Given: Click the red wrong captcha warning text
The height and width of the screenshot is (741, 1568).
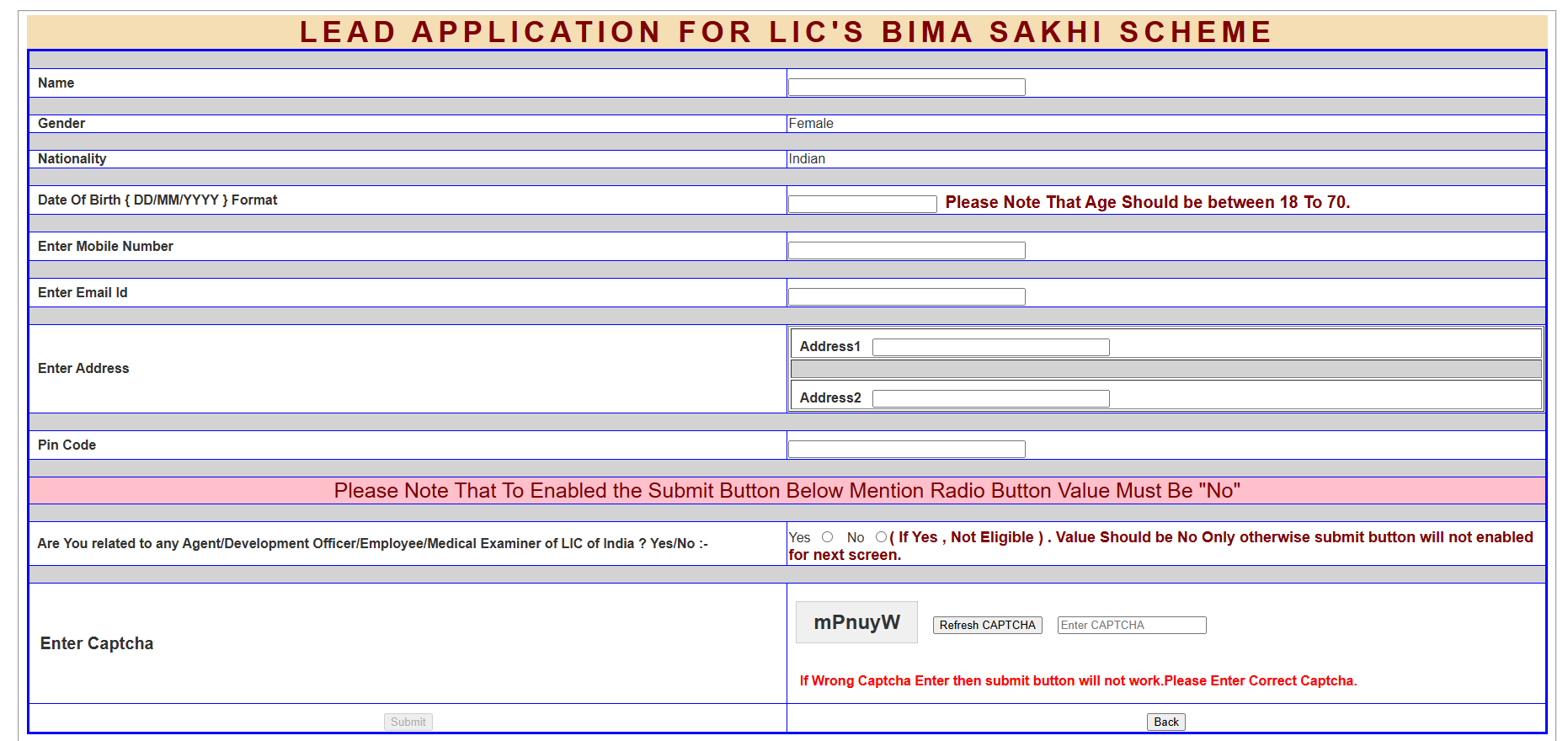Looking at the screenshot, I should (1078, 680).
